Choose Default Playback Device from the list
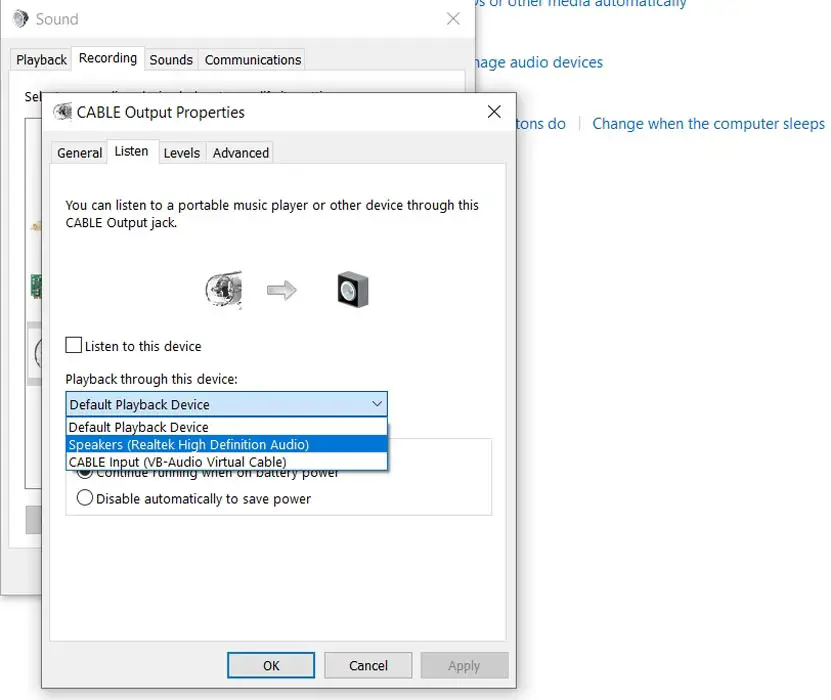The image size is (831, 700). pyautogui.click(x=226, y=427)
